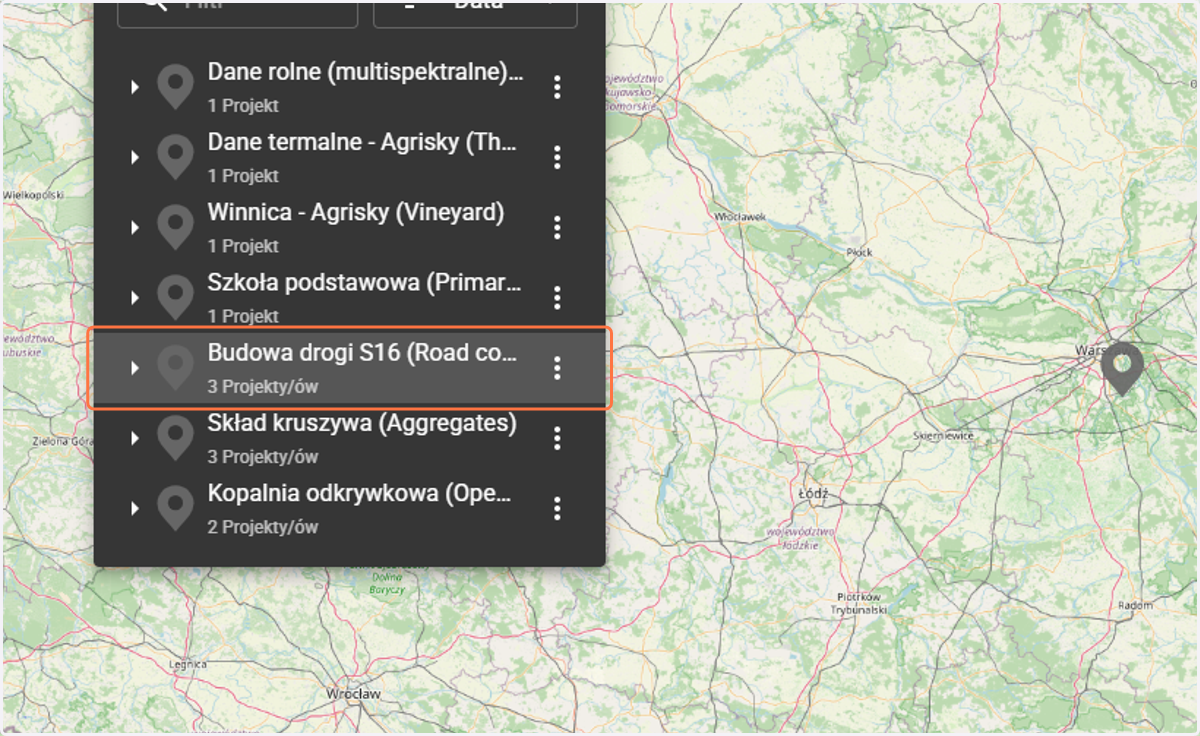Open options menu for Dane termalne
The image size is (1200, 736).
[557, 157]
